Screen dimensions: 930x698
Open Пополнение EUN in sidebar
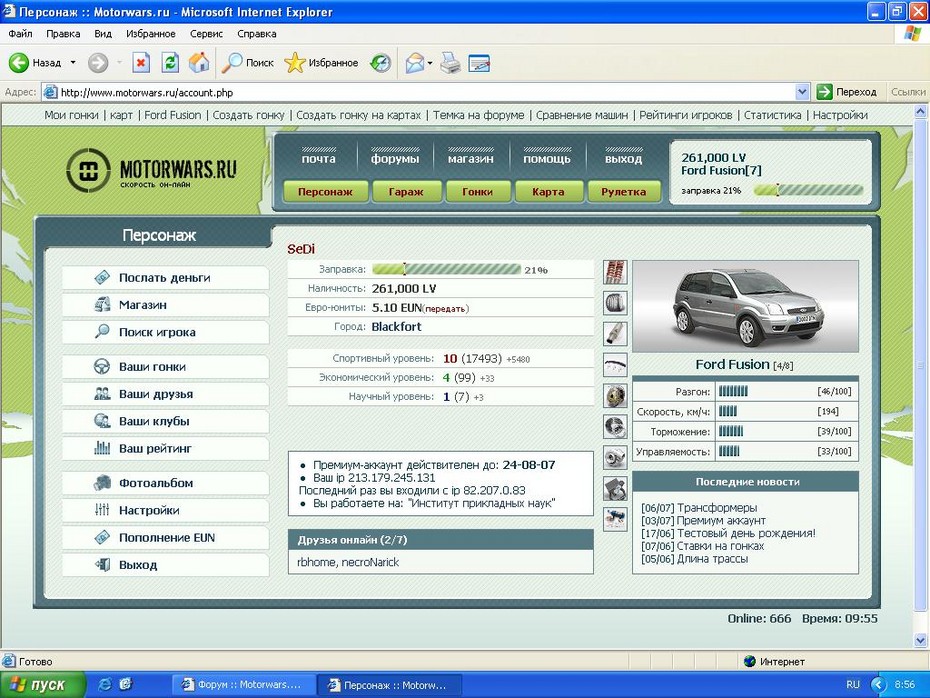point(165,537)
